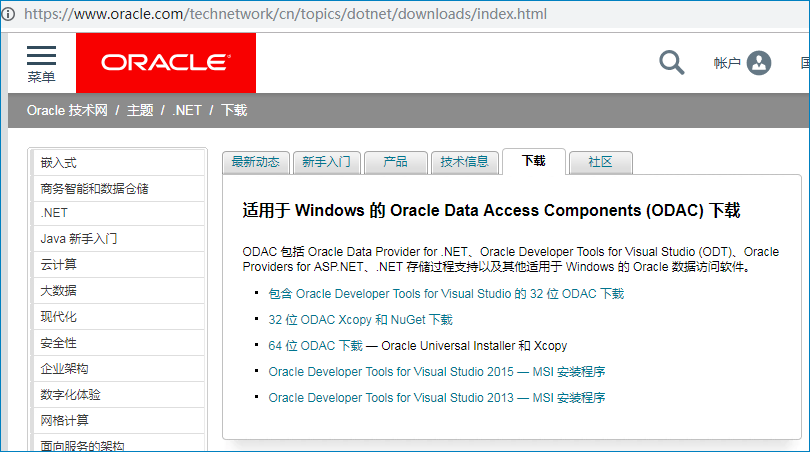The height and width of the screenshot is (452, 810).
Task: Select 嵌入式 in sidebar
Action: tap(118, 163)
